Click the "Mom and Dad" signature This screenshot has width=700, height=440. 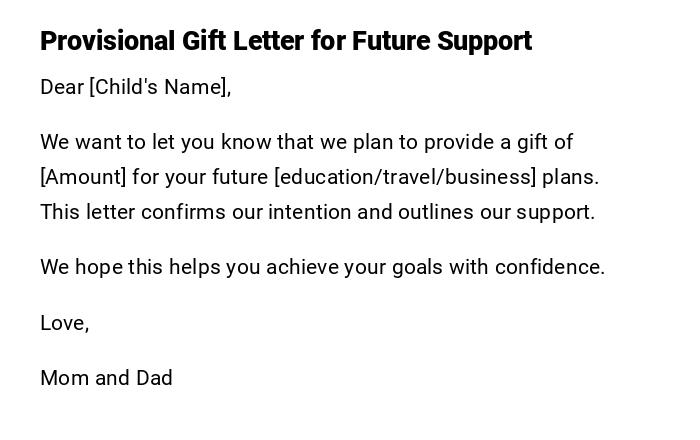tap(106, 378)
